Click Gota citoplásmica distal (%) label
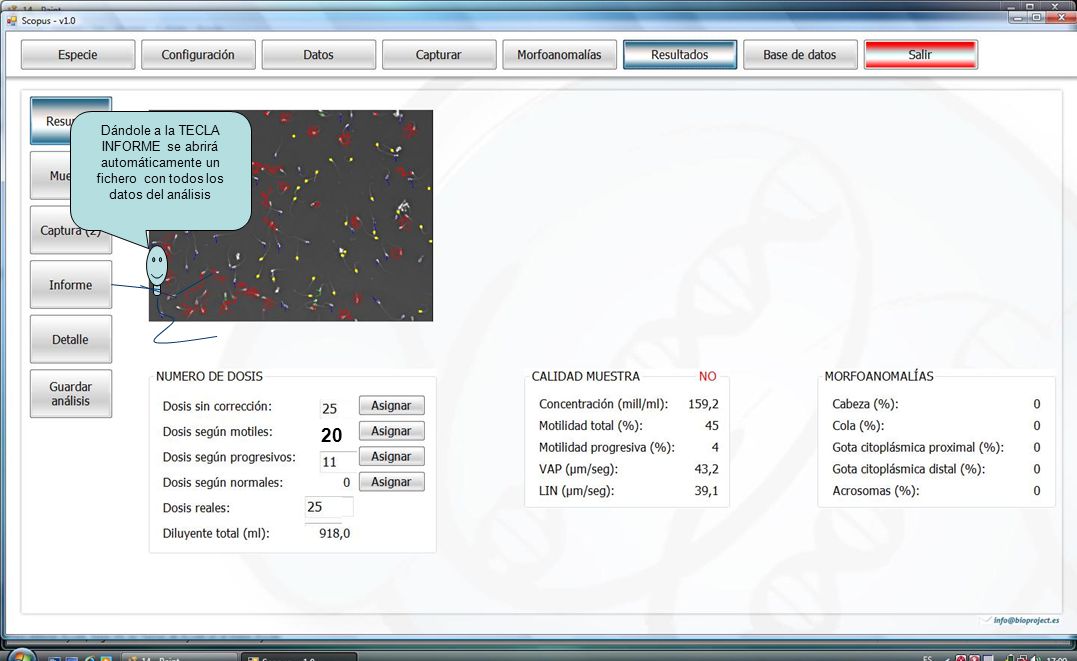The width and height of the screenshot is (1077, 661). coord(908,469)
